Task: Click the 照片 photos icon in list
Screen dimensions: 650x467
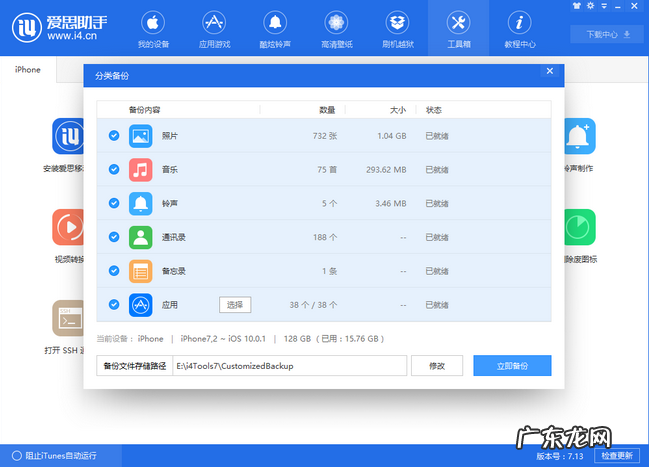Action: coord(141,136)
